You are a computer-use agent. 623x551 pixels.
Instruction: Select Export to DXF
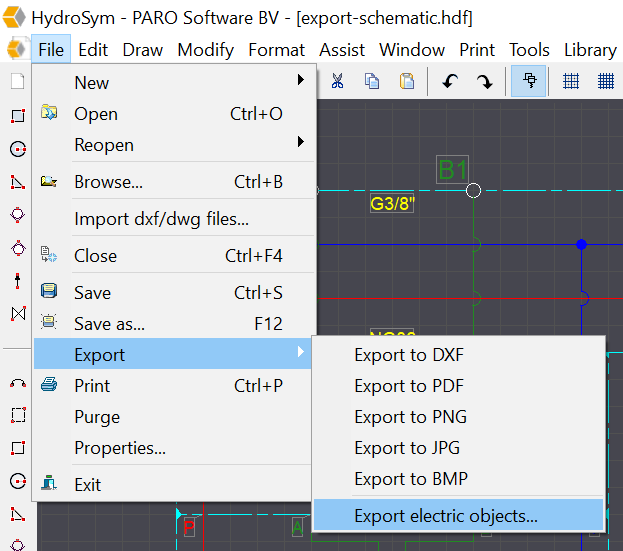[x=459, y=355]
